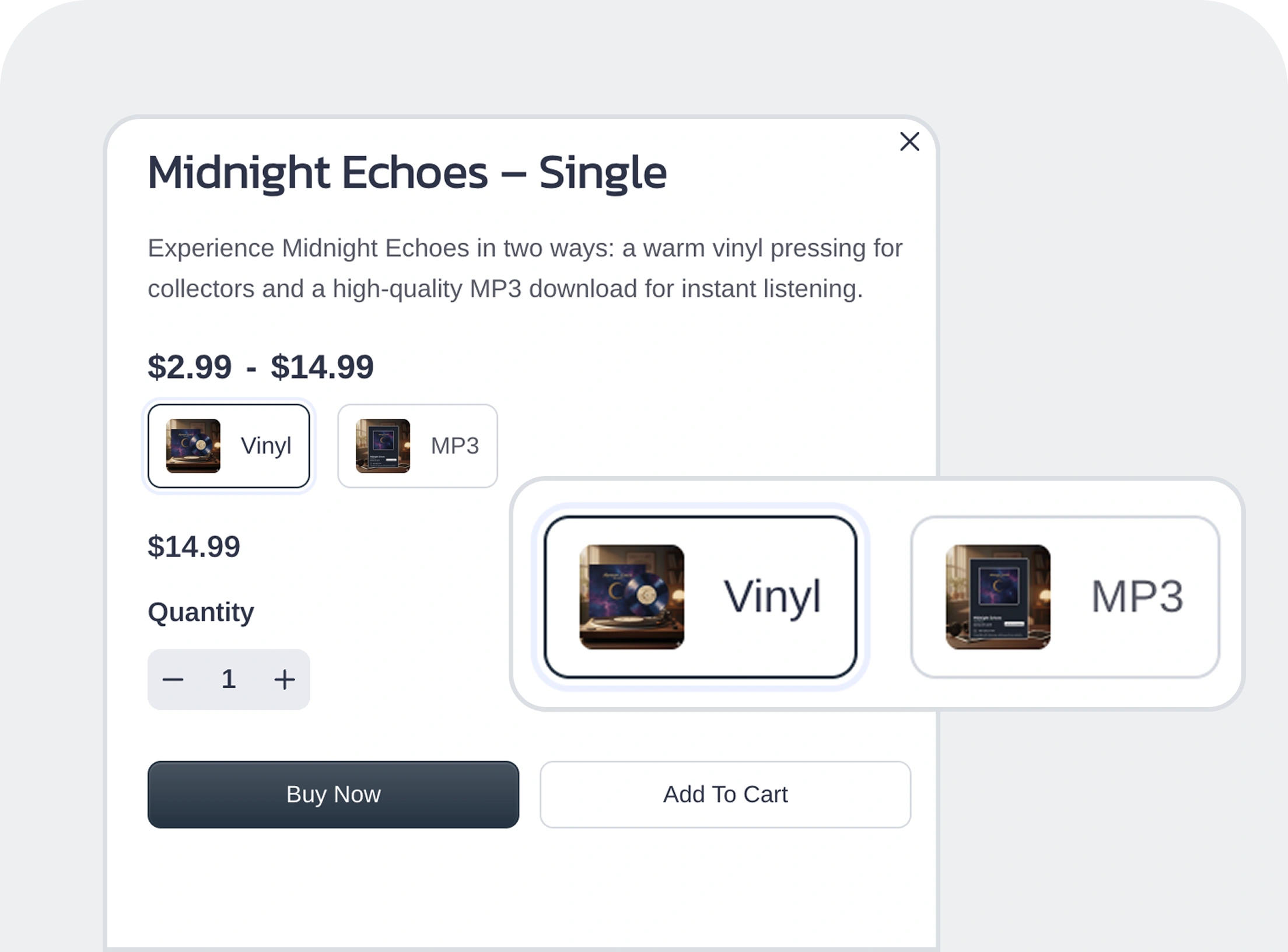Select the small Vinyl variant option

click(x=229, y=446)
